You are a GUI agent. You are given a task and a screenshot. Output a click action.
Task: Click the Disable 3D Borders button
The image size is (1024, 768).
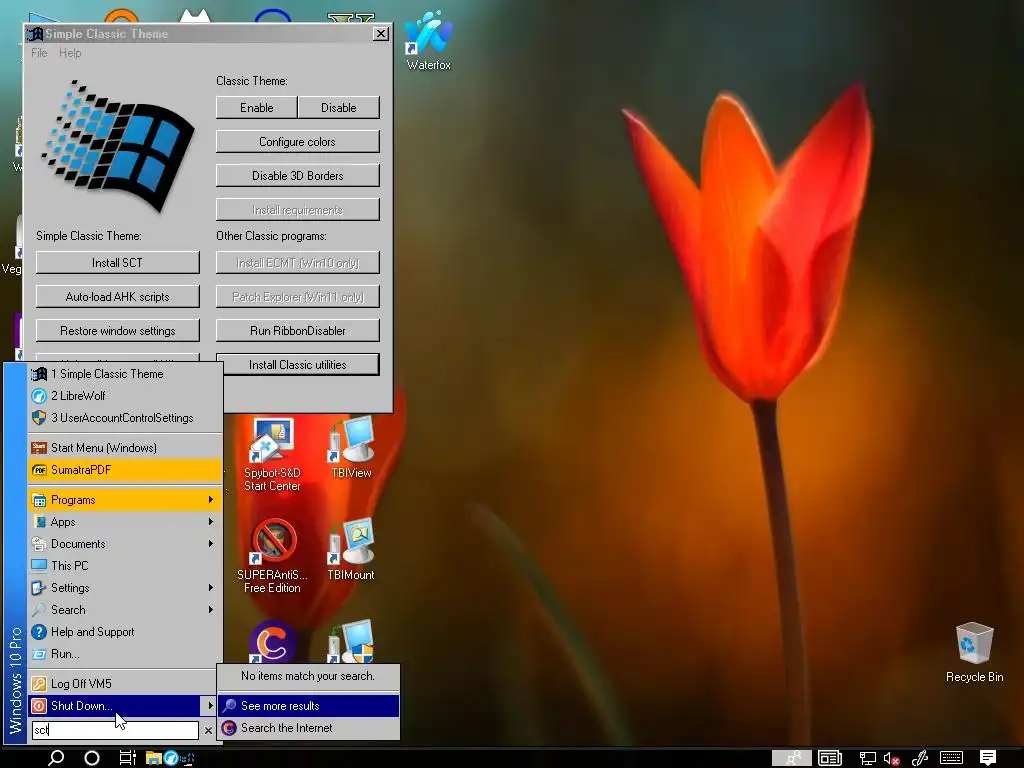[x=298, y=176]
